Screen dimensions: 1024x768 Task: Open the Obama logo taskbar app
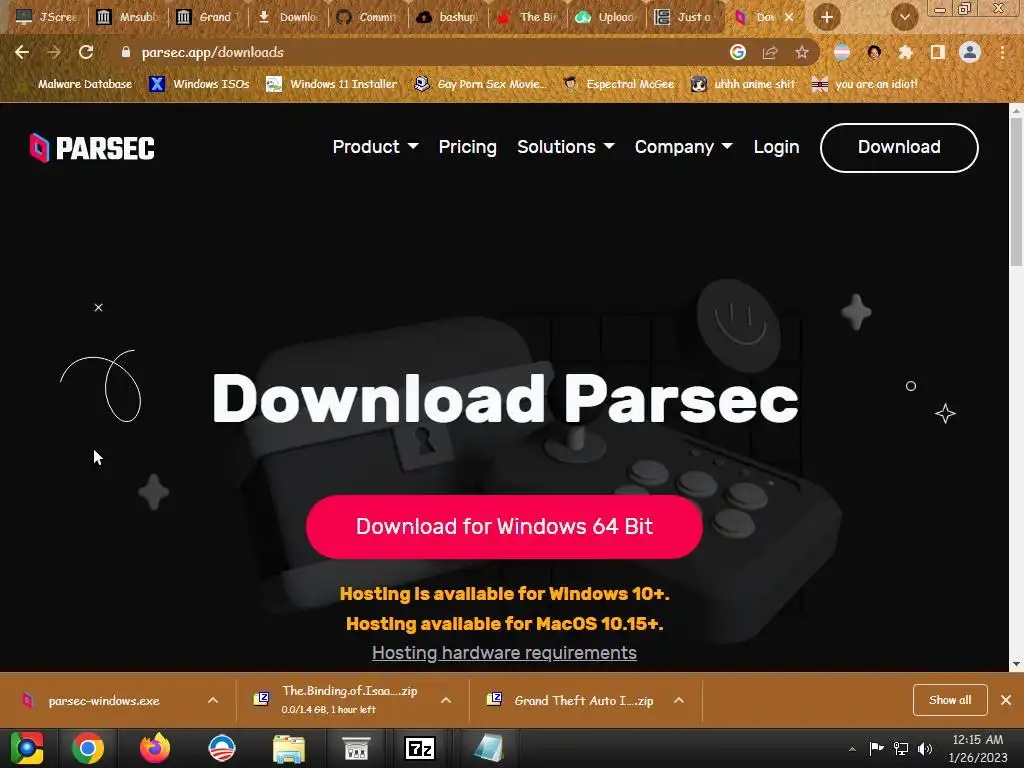221,748
